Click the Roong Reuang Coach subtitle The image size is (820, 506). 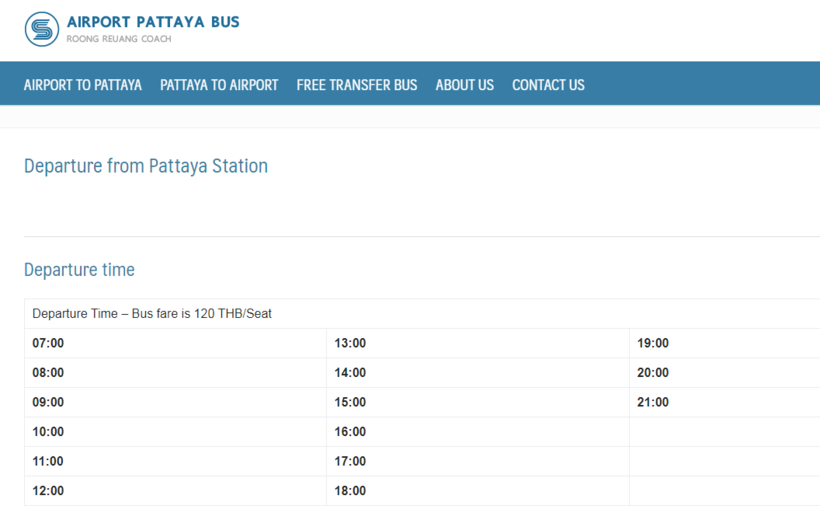pos(119,39)
